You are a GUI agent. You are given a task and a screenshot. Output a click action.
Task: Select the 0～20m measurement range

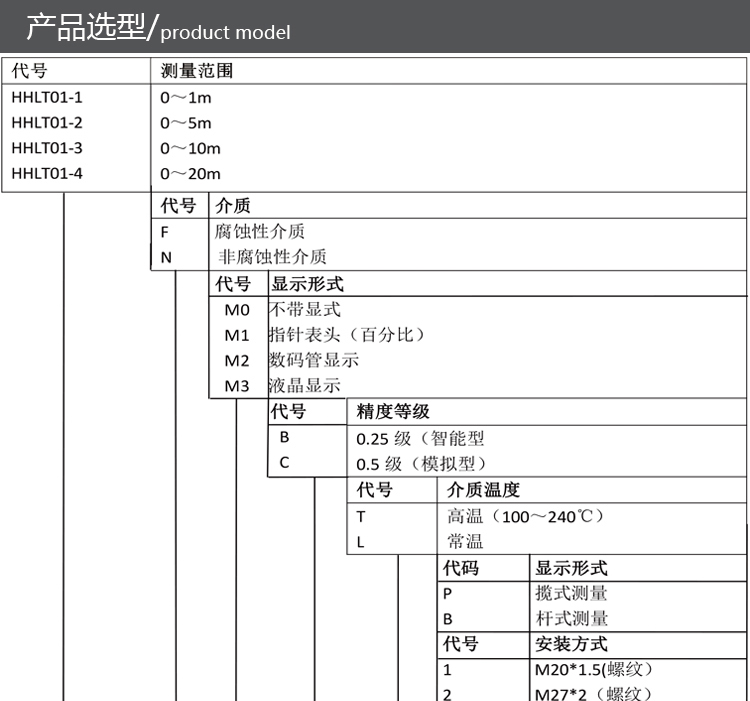click(191, 174)
